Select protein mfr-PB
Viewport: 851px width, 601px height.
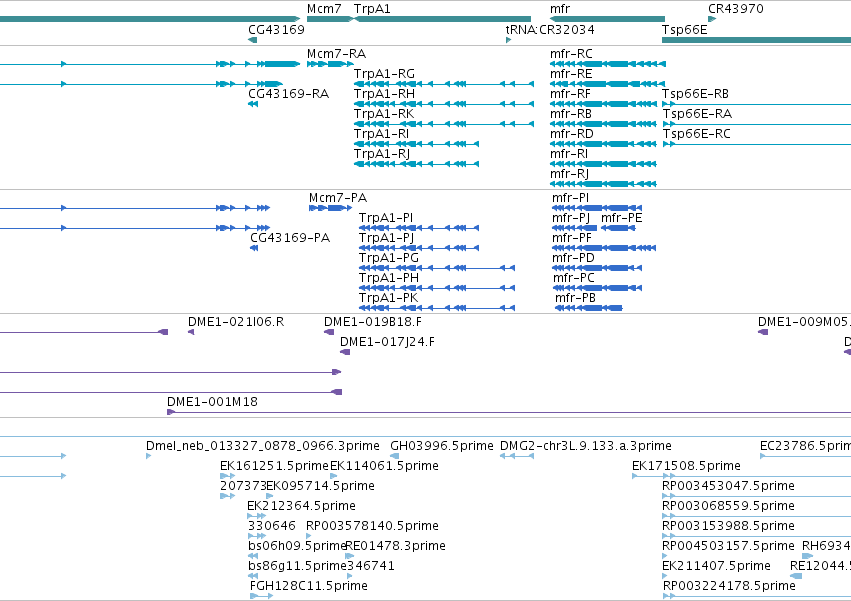pos(575,298)
